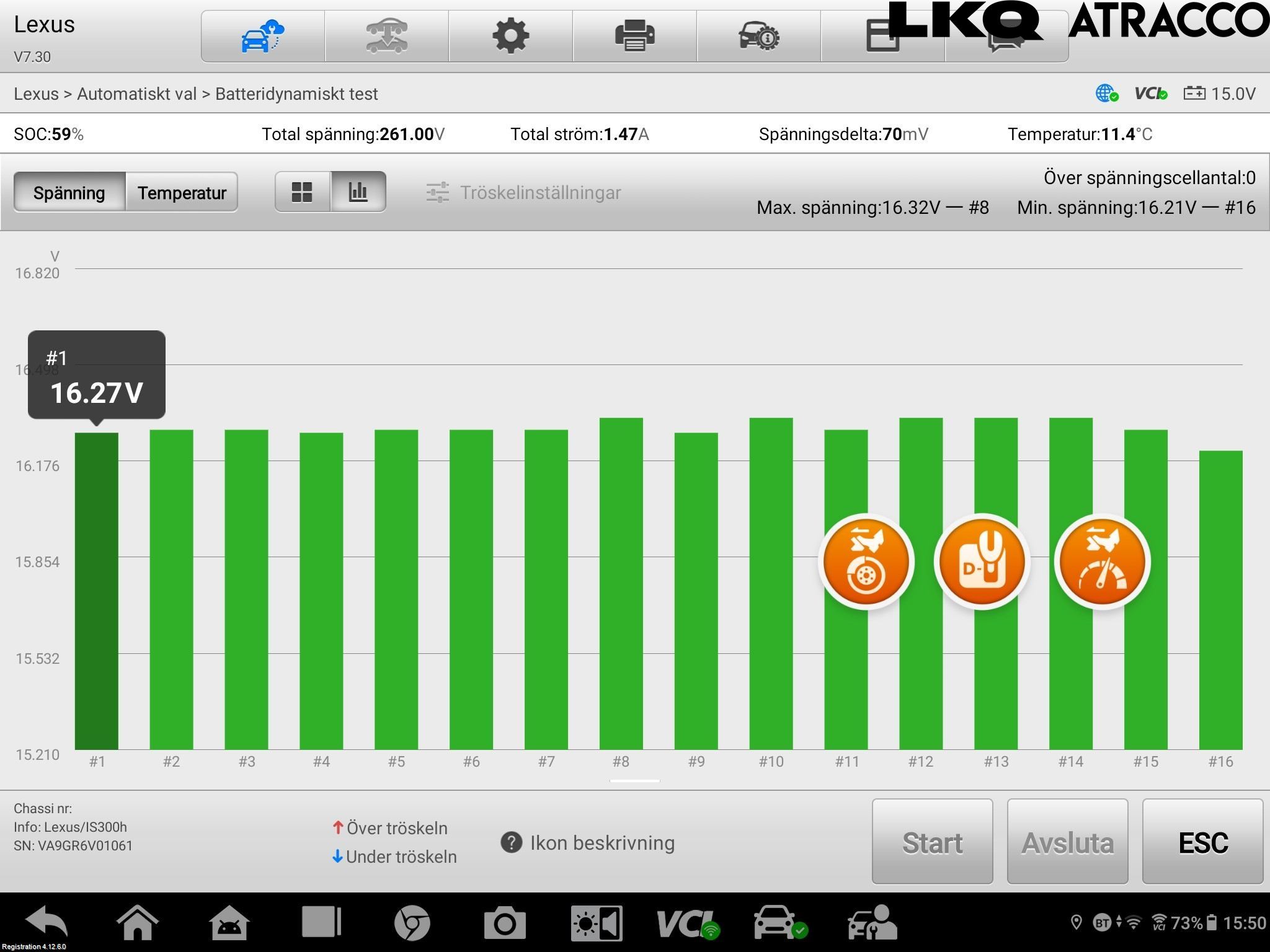Open the vehicle information icon
This screenshot has width=1270, height=952.
758,36
